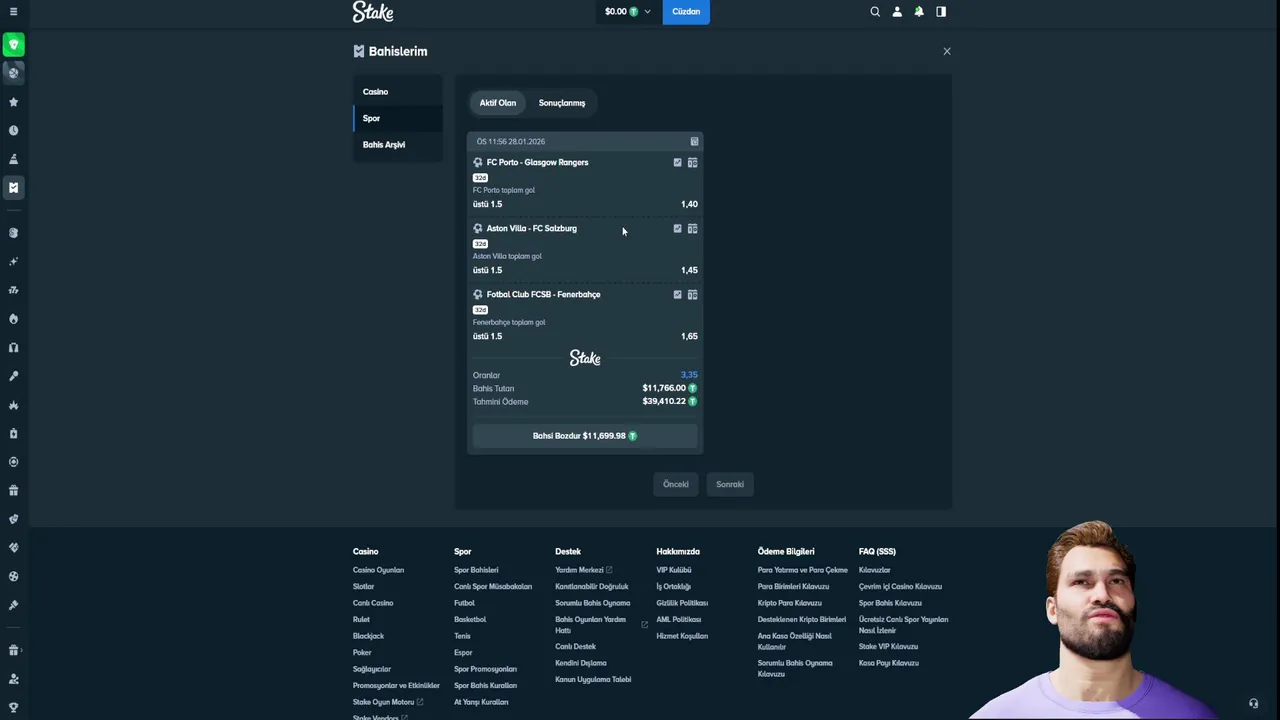Select Casino in the Bahislerim side menu
The image size is (1280, 720).
pos(398,92)
